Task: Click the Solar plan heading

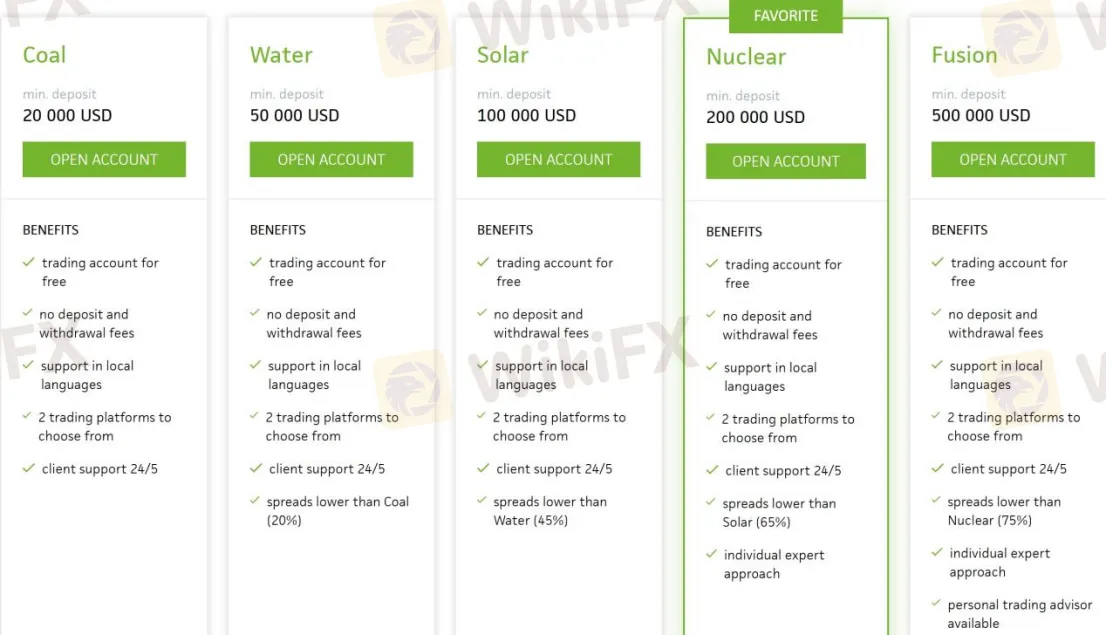Action: [502, 55]
